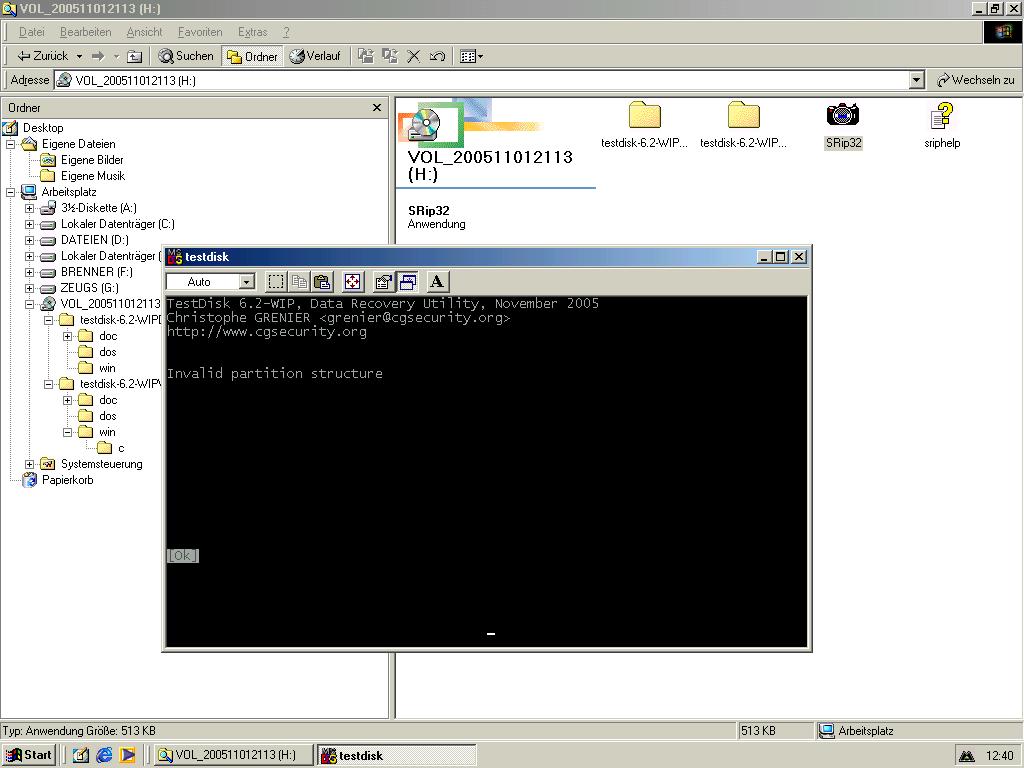
Task: Click the Full screen icon in testdisk
Action: coord(352,282)
